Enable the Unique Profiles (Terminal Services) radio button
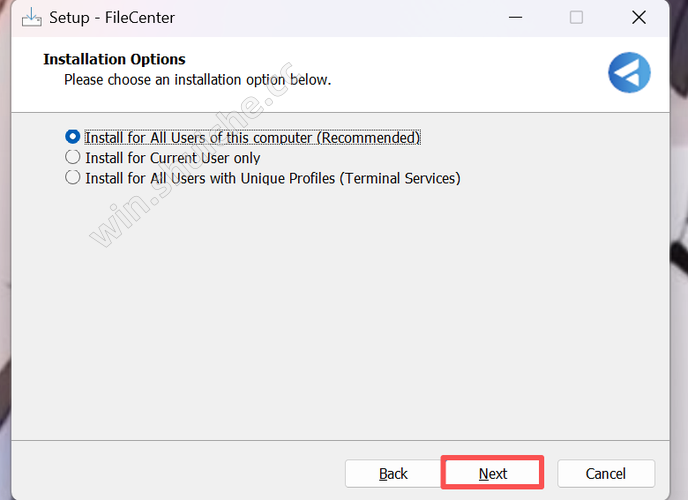 [x=72, y=178]
